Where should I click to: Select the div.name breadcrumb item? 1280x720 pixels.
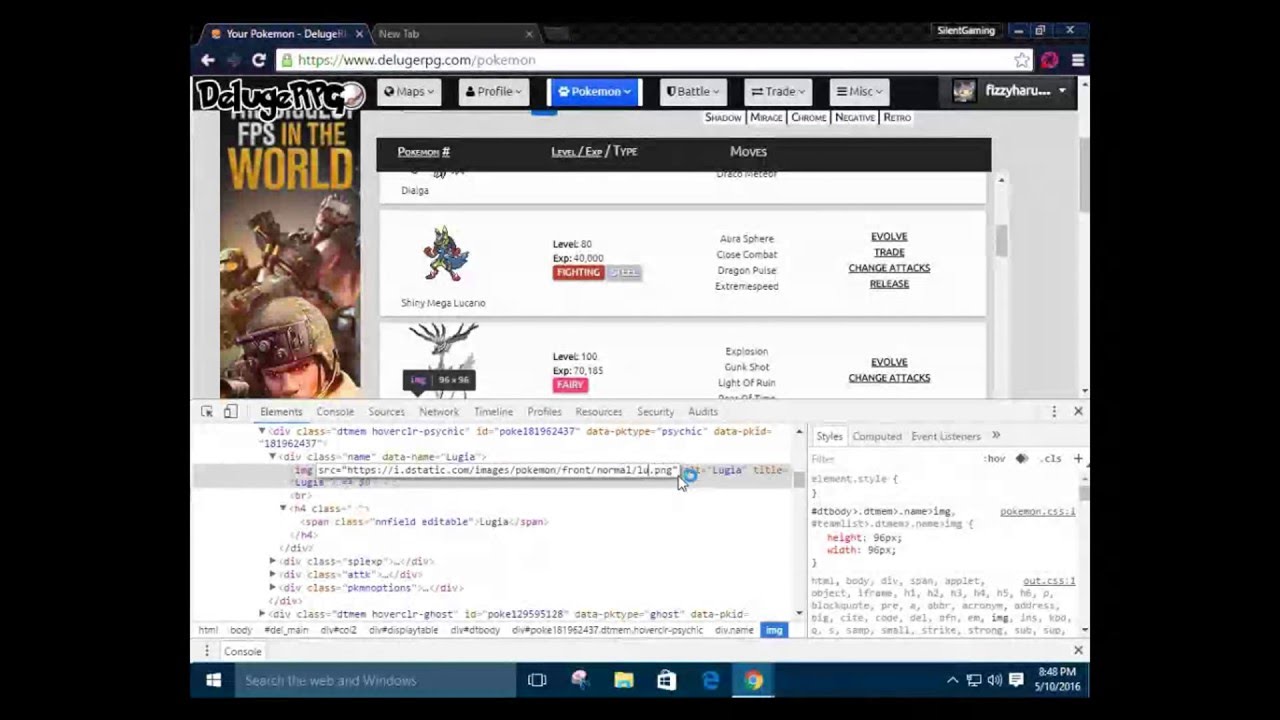pos(734,630)
